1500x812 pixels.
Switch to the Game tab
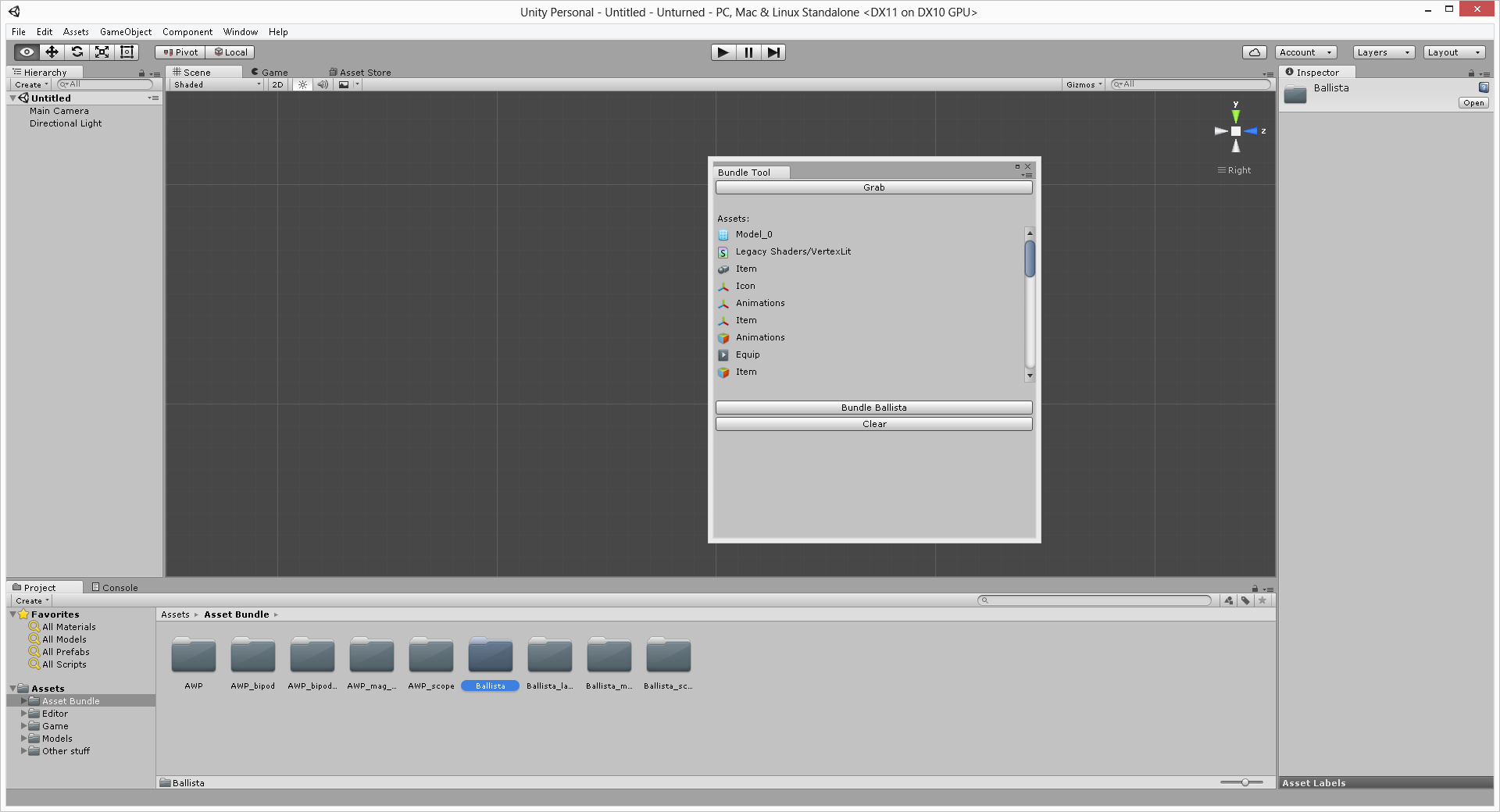(270, 73)
